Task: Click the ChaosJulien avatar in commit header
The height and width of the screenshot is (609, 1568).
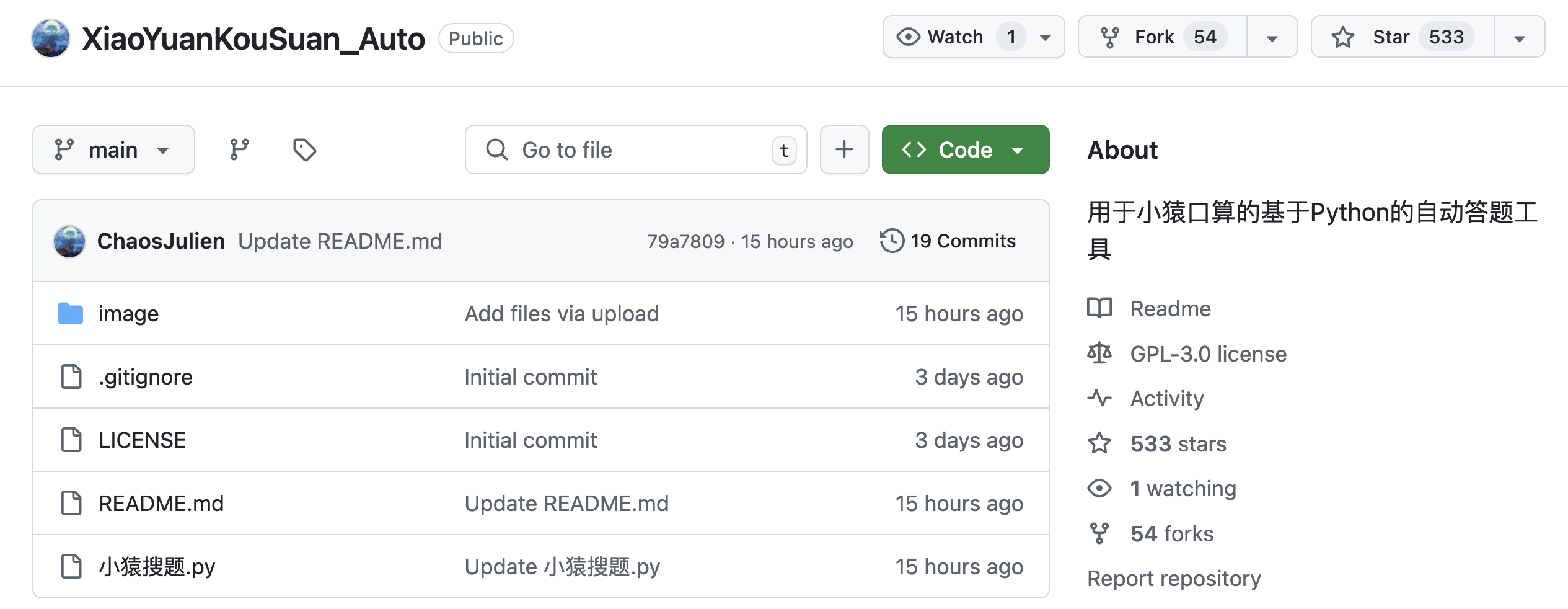Action: point(69,241)
